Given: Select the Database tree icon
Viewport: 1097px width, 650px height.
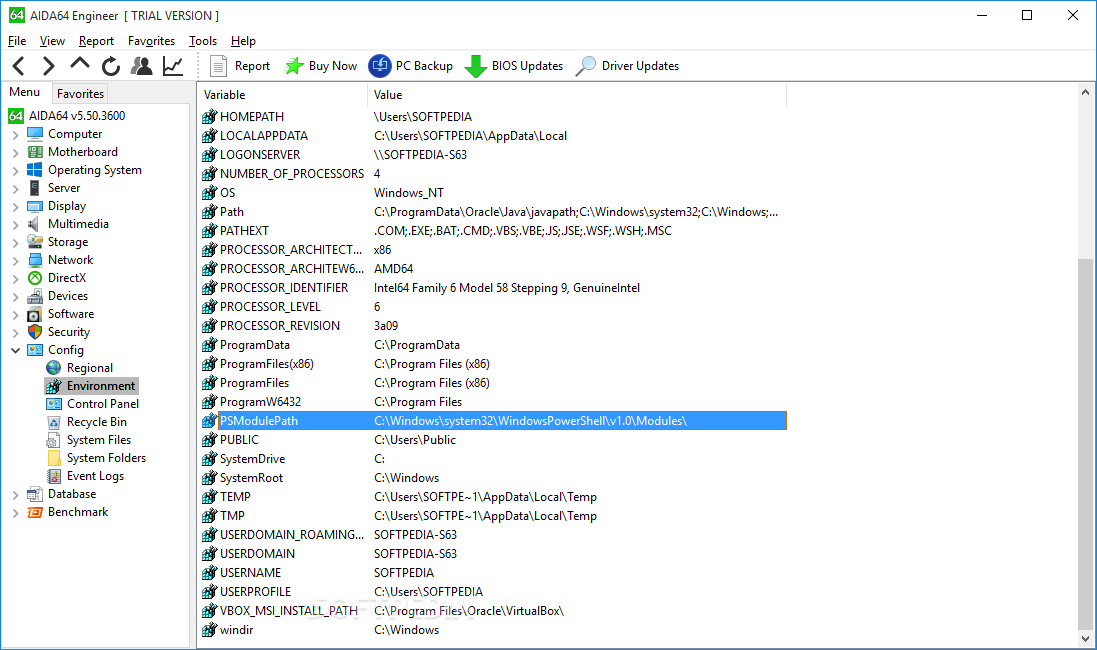Looking at the screenshot, I should coord(35,494).
